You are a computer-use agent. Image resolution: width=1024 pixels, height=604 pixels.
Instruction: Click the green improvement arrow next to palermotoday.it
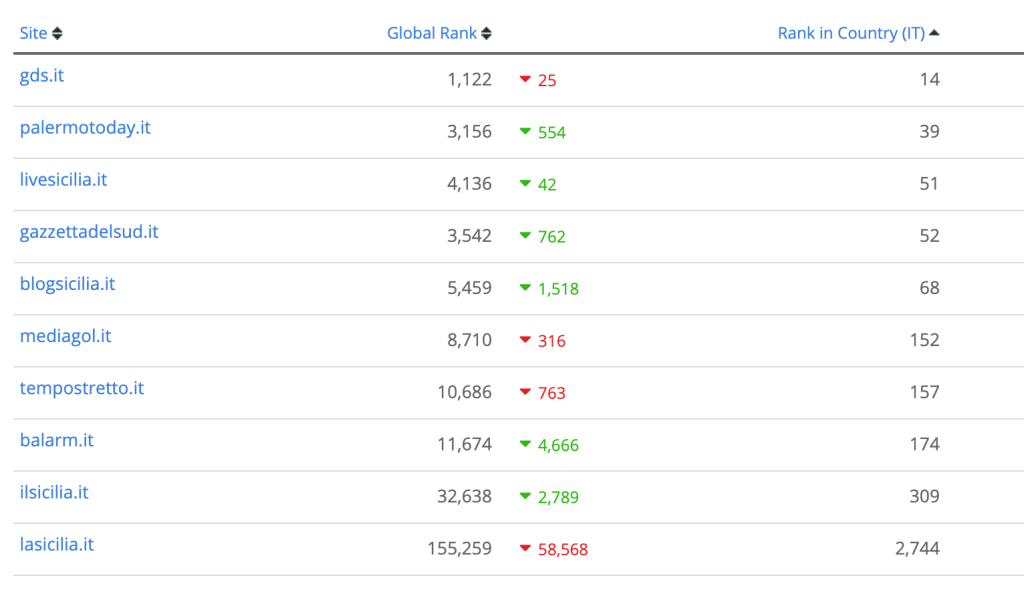[527, 132]
